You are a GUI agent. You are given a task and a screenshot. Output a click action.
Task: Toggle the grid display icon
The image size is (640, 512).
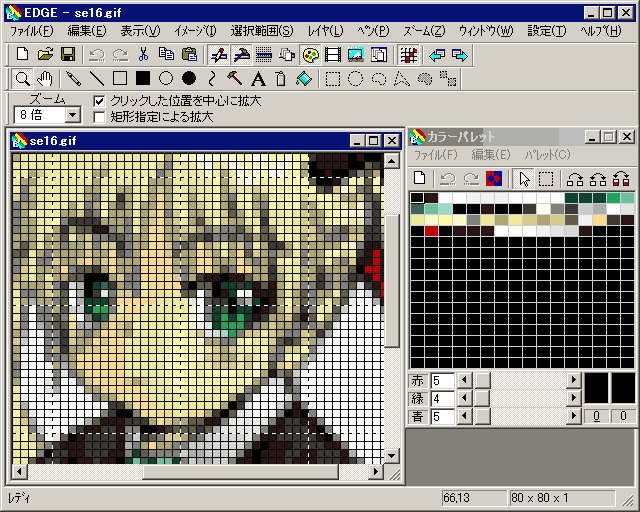pyautogui.click(x=409, y=55)
